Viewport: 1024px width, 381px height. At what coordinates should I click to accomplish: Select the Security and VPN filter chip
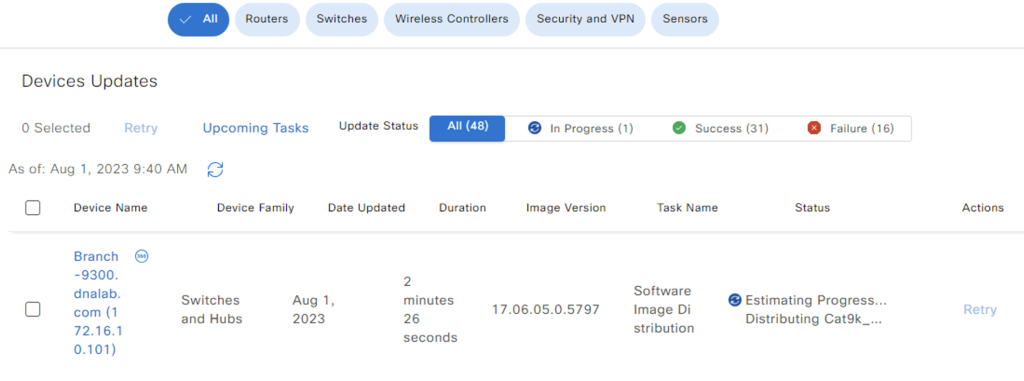click(585, 20)
